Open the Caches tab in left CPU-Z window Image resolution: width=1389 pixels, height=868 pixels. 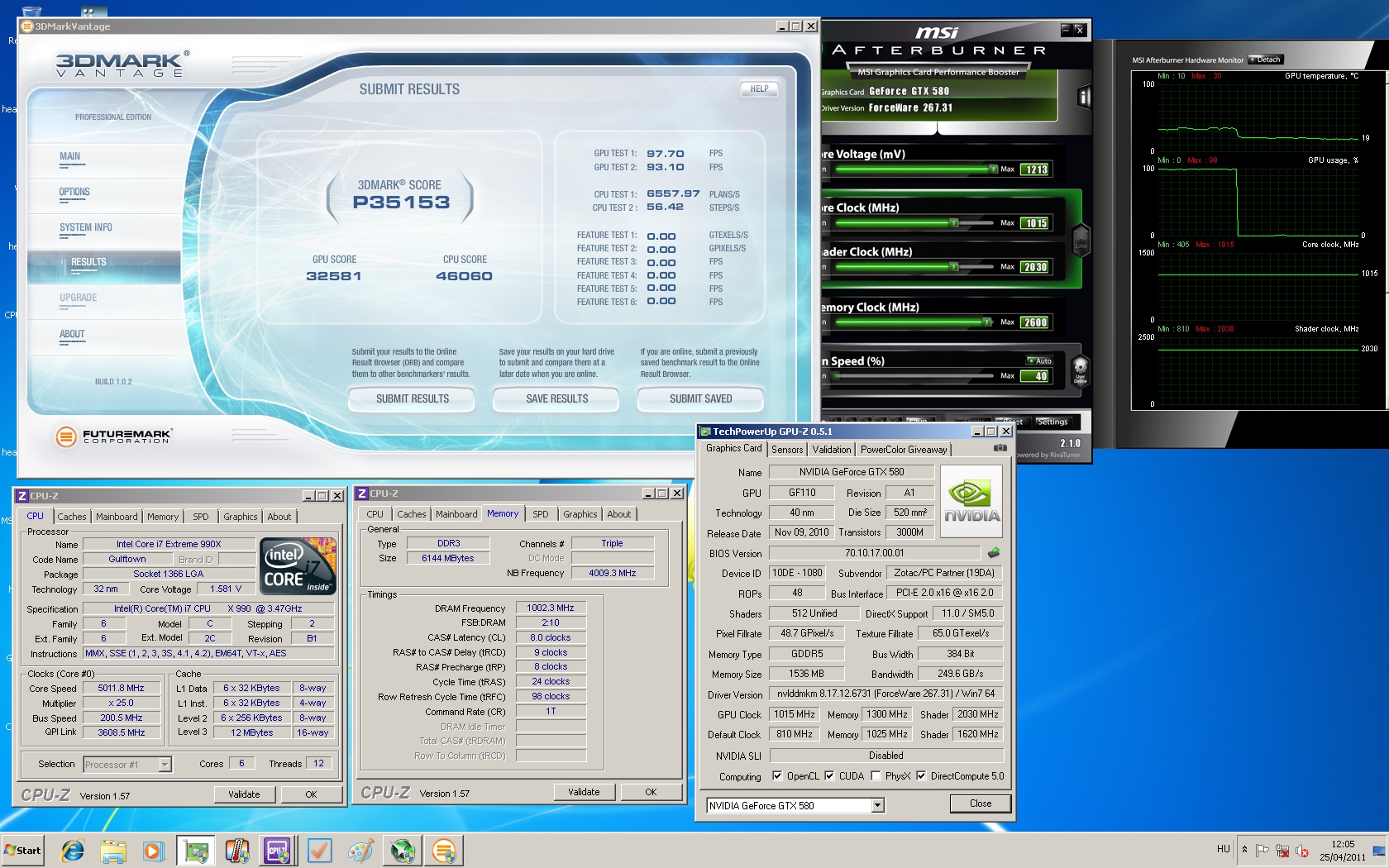pyautogui.click(x=72, y=517)
